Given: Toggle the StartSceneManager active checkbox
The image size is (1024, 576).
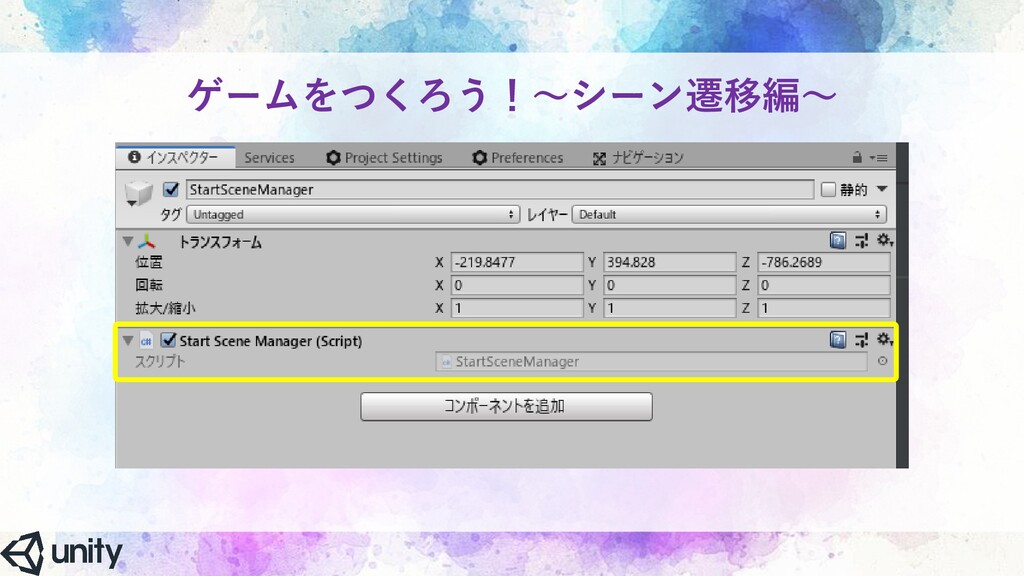Looking at the screenshot, I should pos(171,189).
